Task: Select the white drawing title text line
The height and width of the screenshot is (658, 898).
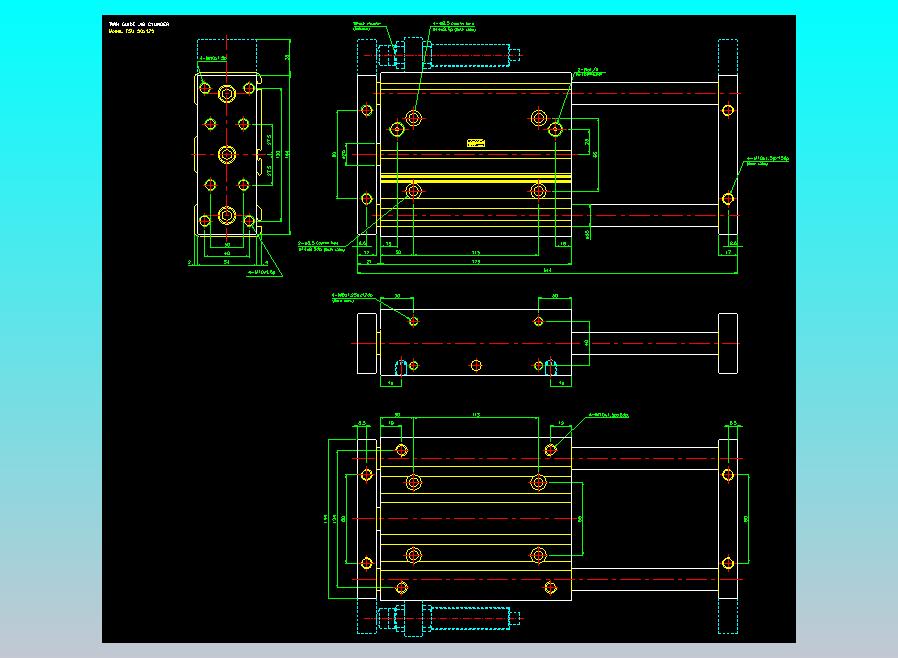Action: pyautogui.click(x=139, y=24)
